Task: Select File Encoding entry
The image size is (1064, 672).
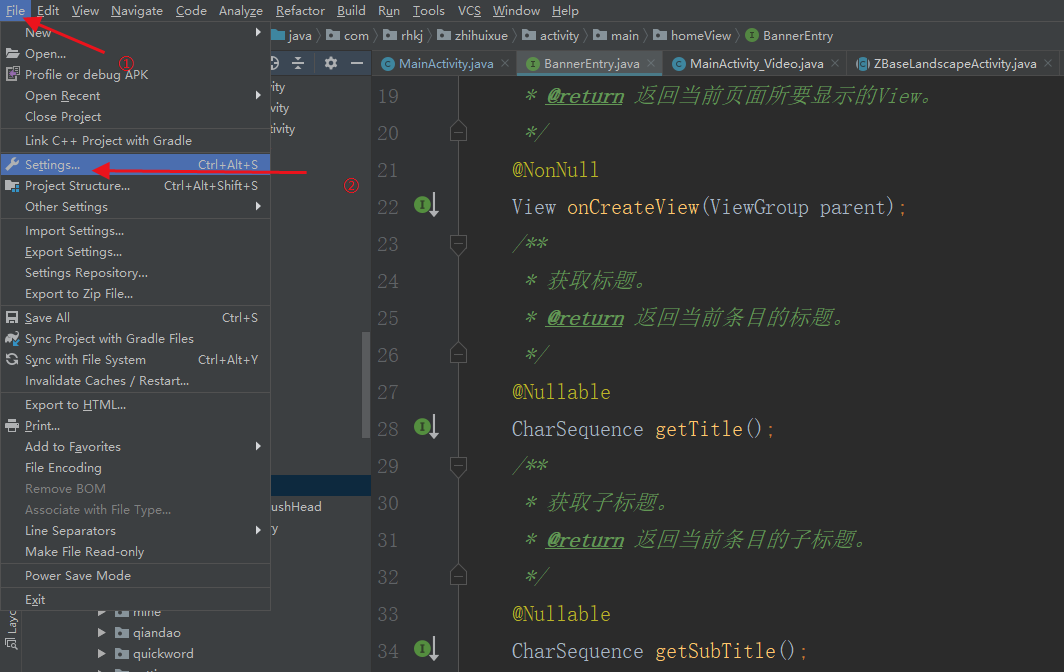Action: 136,468
